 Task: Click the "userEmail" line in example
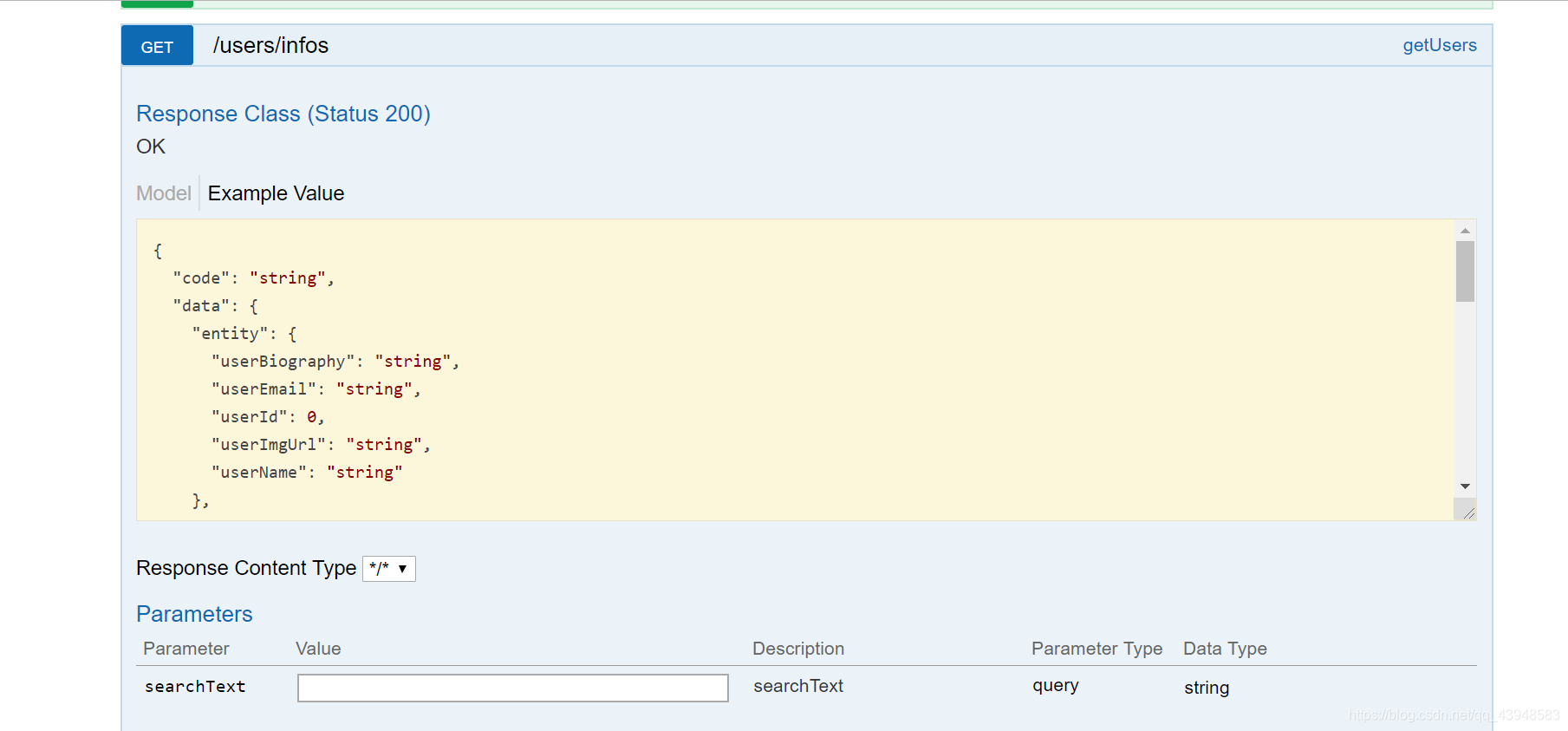tap(316, 389)
